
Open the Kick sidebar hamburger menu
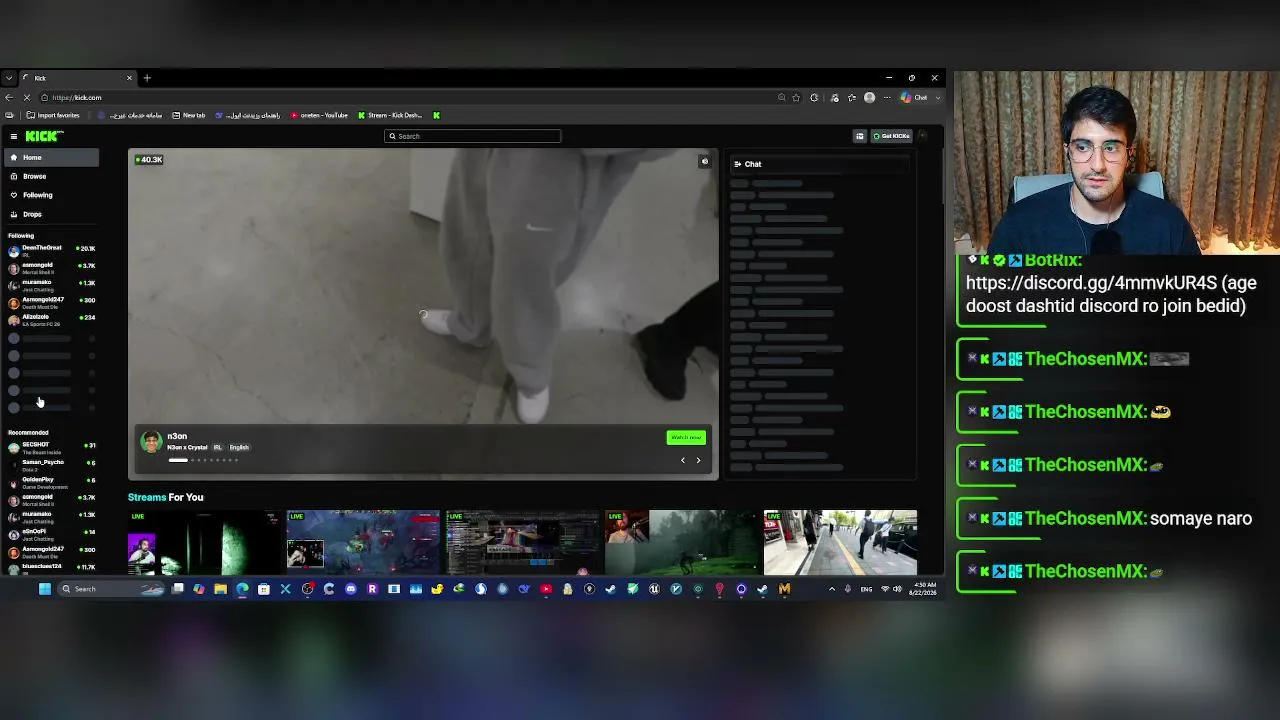13,136
